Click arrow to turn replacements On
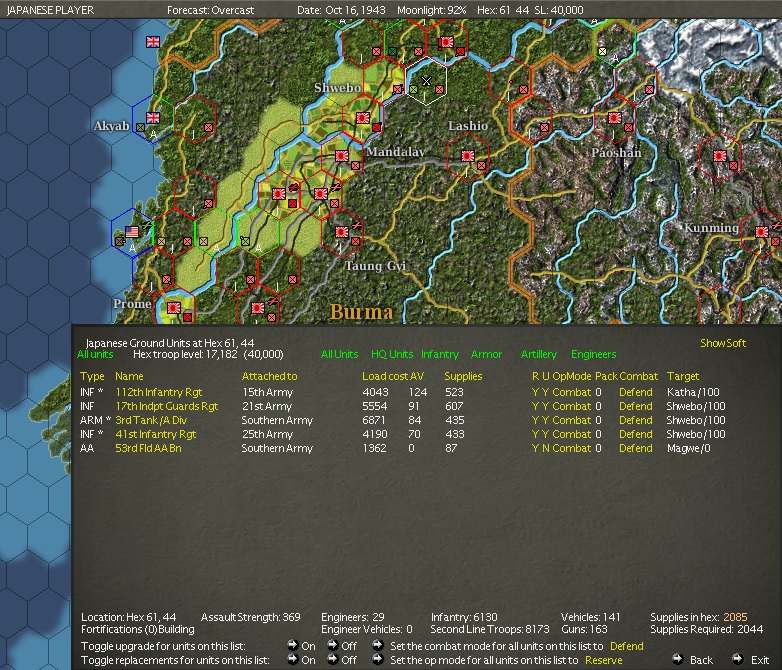This screenshot has height=670, width=782. (293, 659)
